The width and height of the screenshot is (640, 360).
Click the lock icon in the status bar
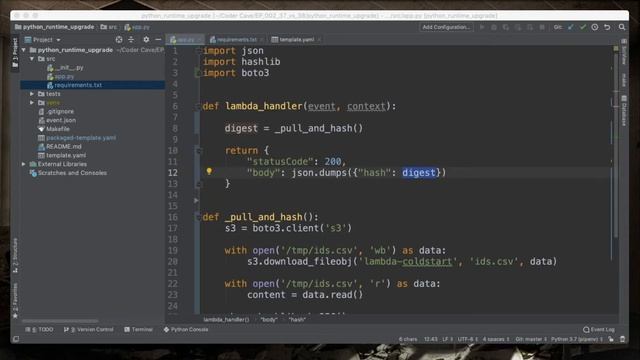coord(611,339)
